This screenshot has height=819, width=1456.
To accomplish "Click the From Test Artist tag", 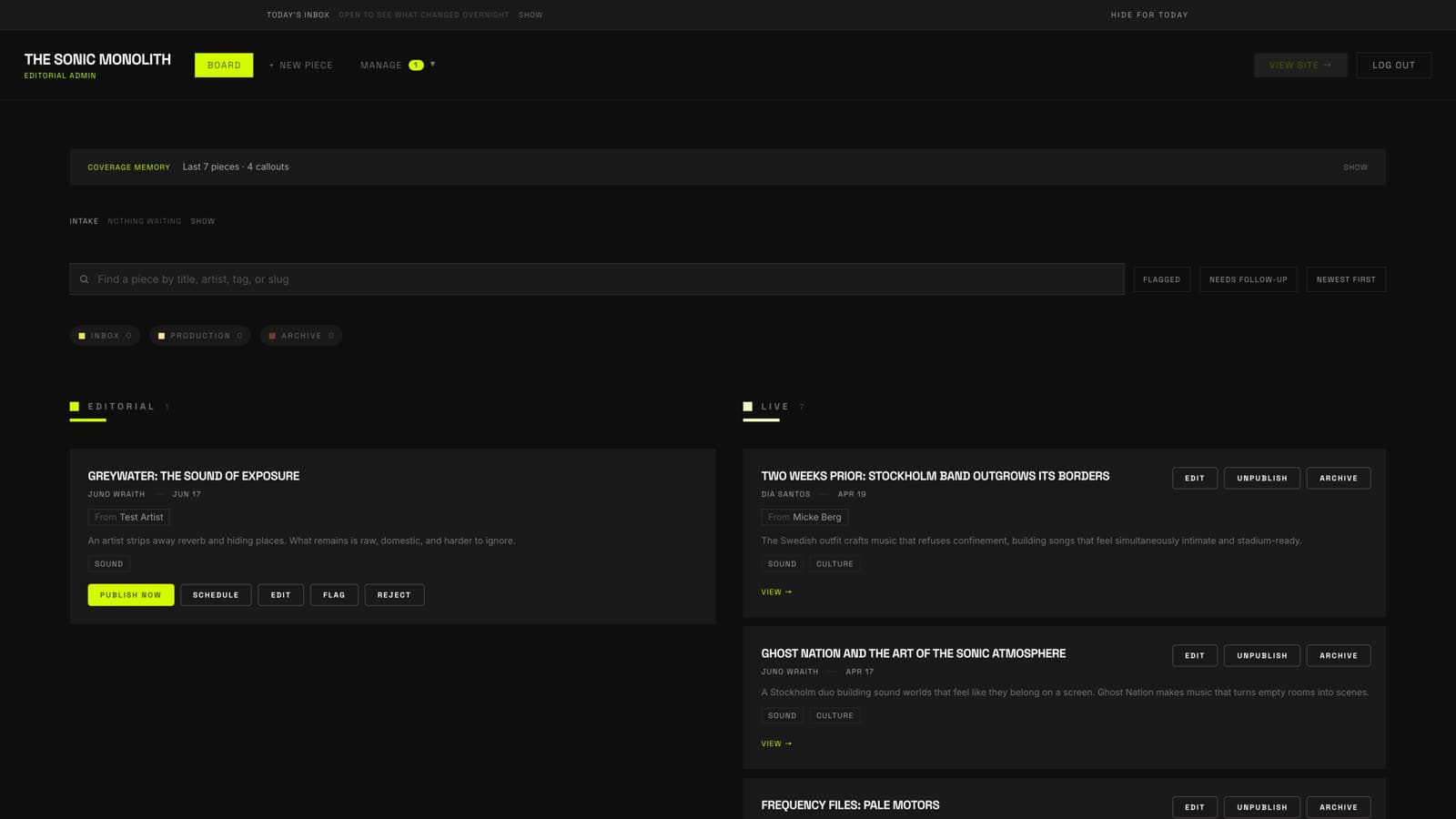I will [x=129, y=517].
